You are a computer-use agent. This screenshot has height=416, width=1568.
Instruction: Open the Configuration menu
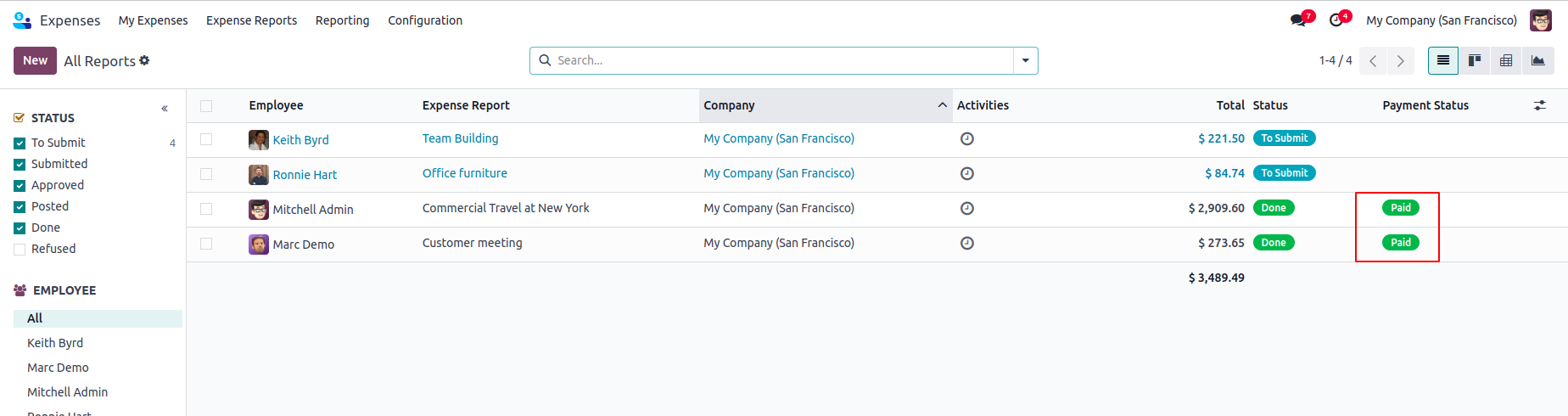(x=425, y=20)
